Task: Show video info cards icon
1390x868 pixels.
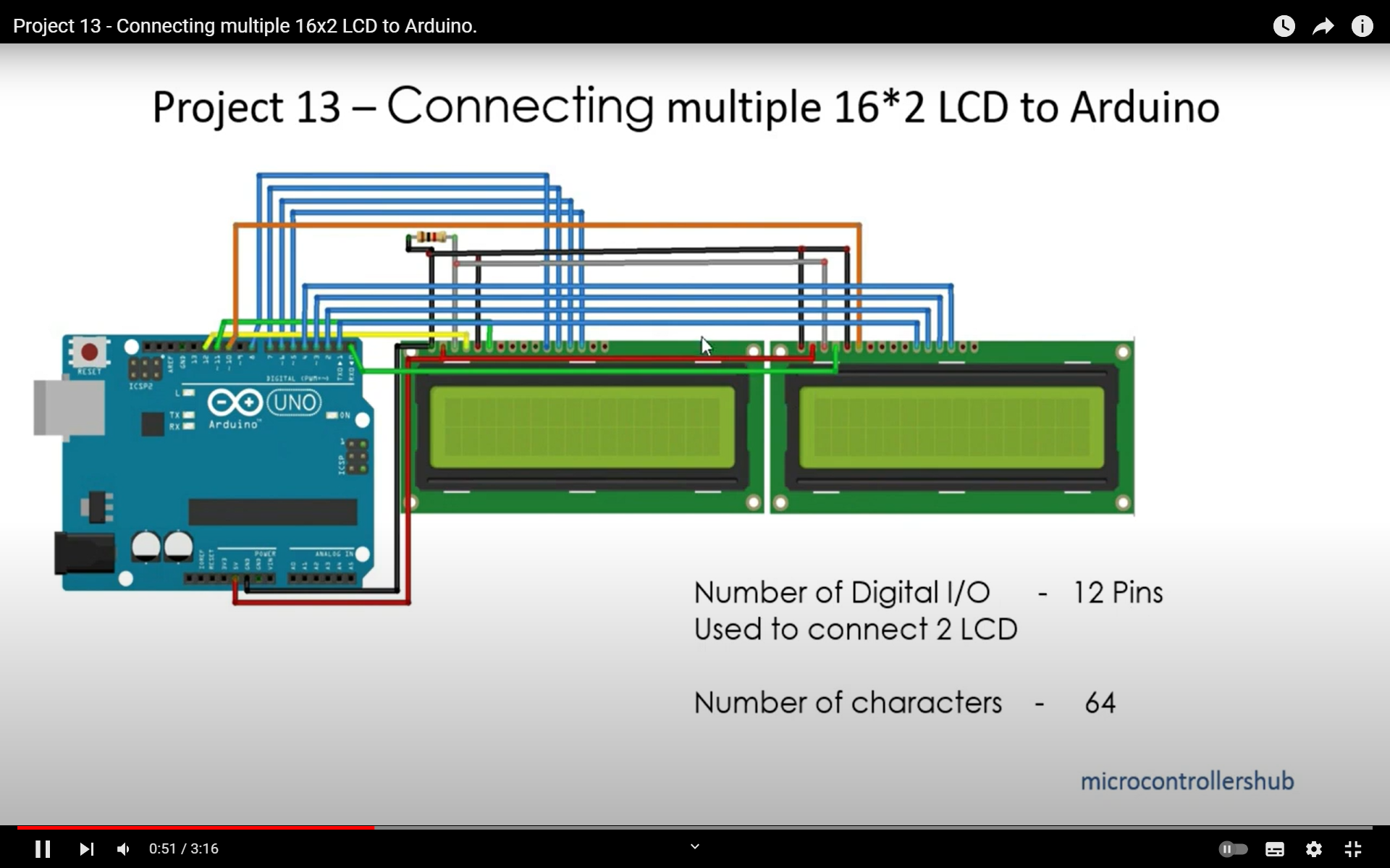Action: [x=1362, y=26]
